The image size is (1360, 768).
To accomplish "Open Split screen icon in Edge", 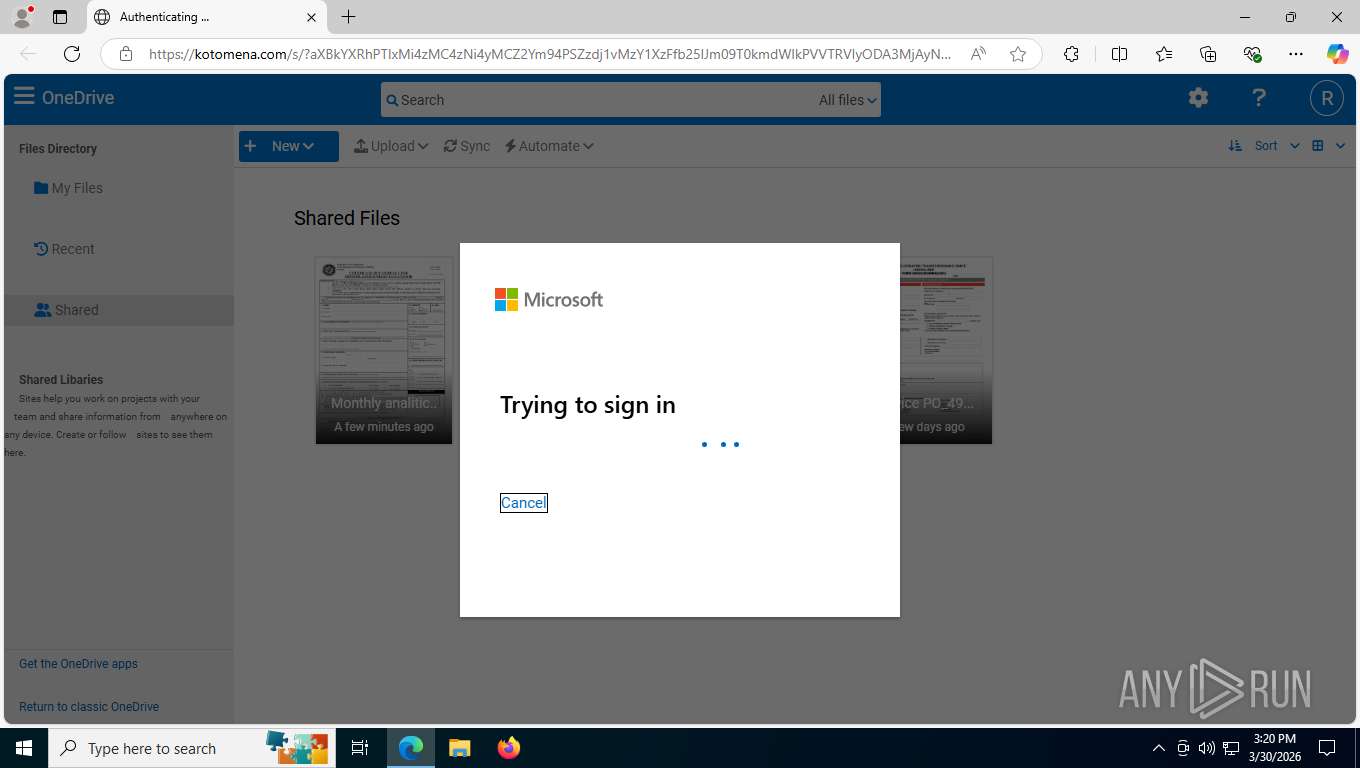I will 1120,54.
